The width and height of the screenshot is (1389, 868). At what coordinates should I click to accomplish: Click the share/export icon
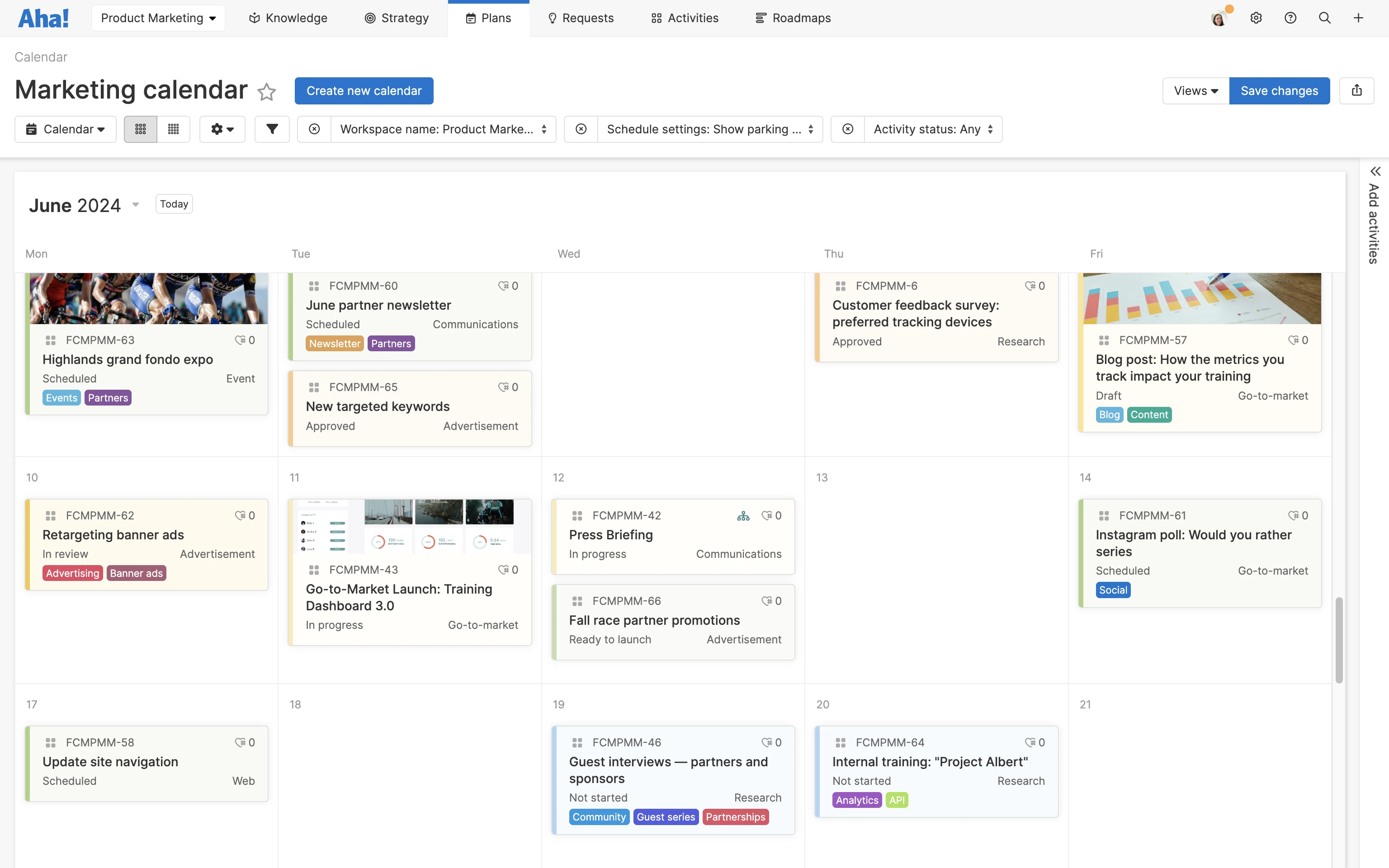[1356, 91]
